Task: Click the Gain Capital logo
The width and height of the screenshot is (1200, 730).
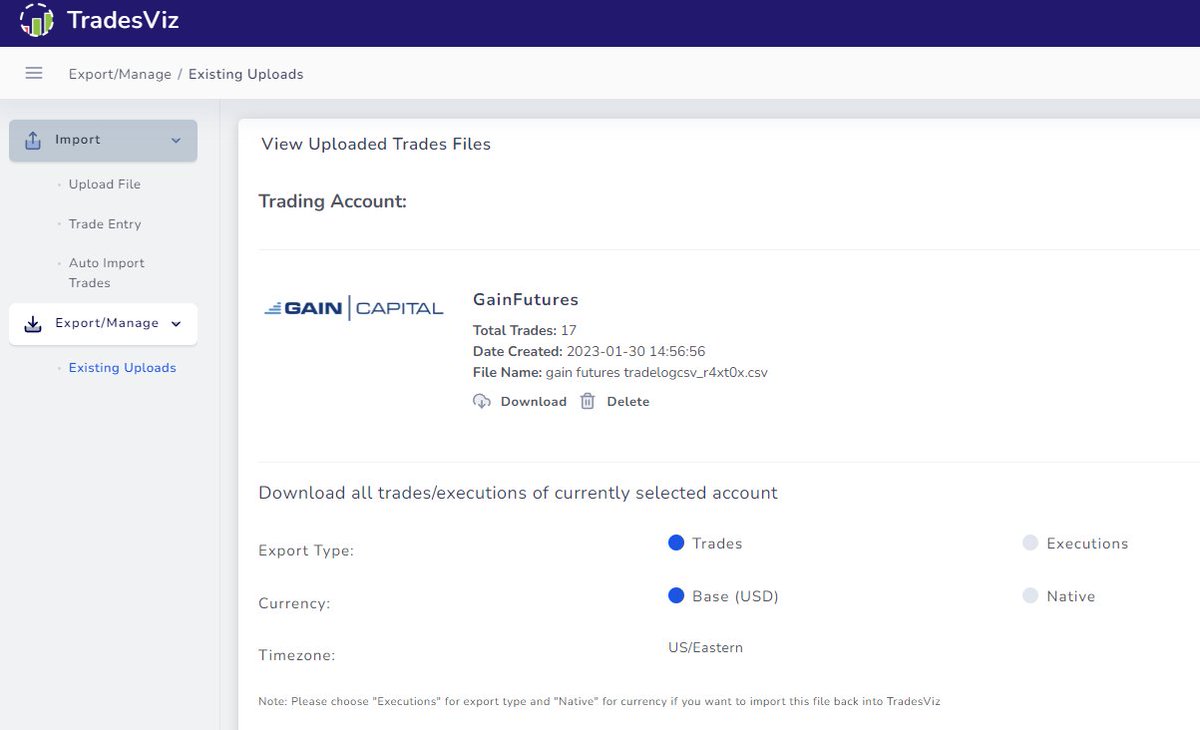Action: pyautogui.click(x=354, y=308)
